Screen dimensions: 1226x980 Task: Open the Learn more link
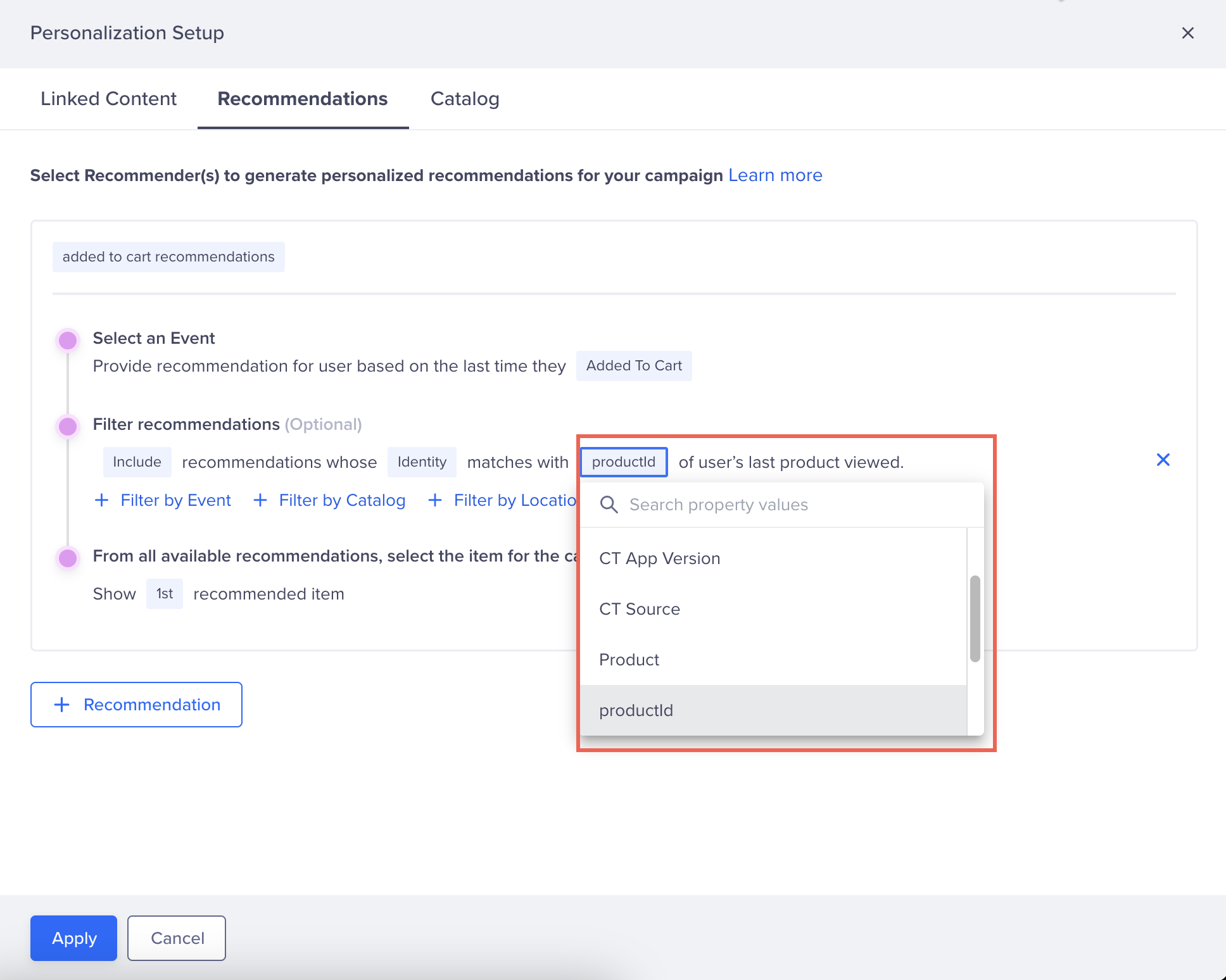point(774,175)
